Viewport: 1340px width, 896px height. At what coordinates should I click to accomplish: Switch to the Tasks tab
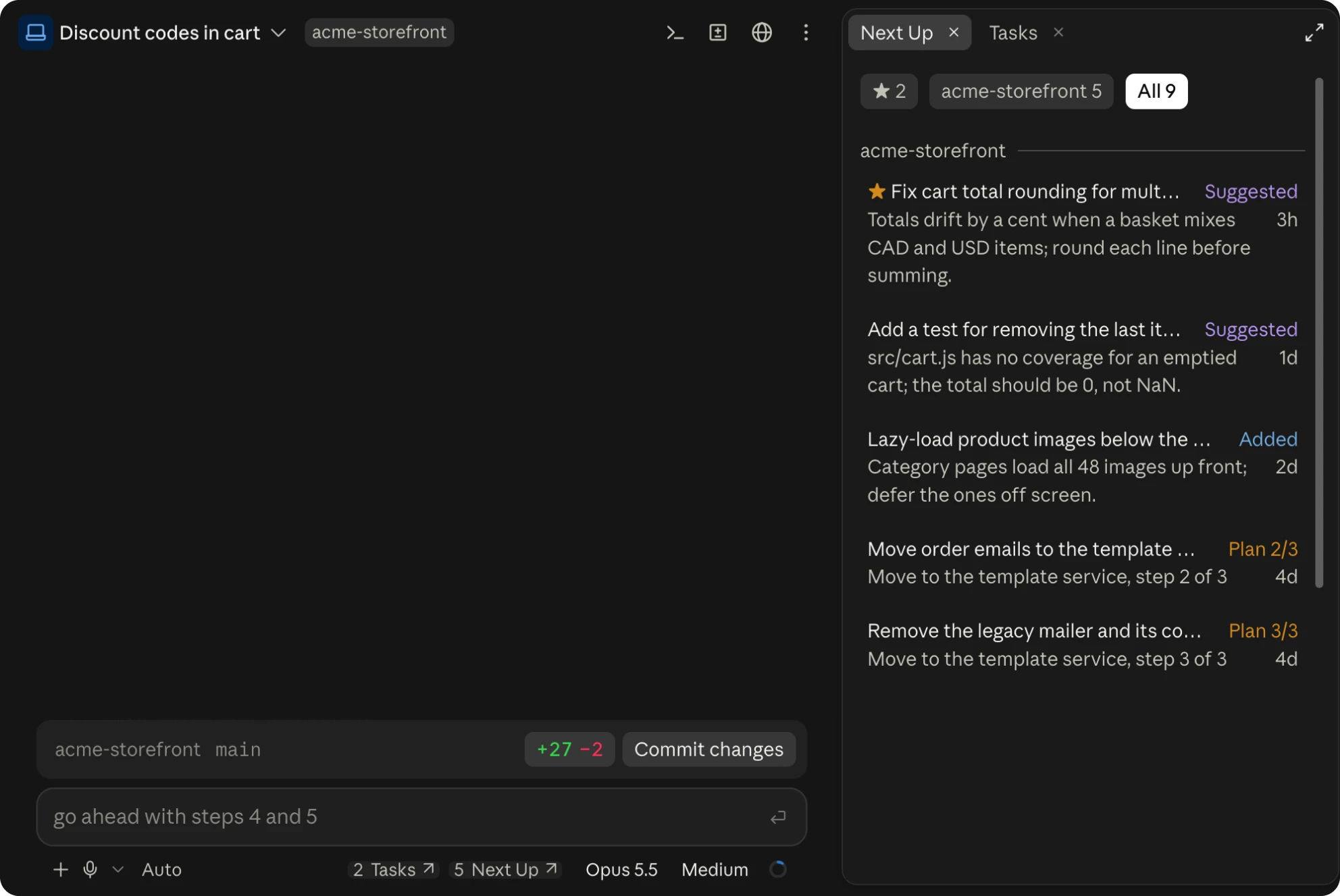tap(1012, 32)
